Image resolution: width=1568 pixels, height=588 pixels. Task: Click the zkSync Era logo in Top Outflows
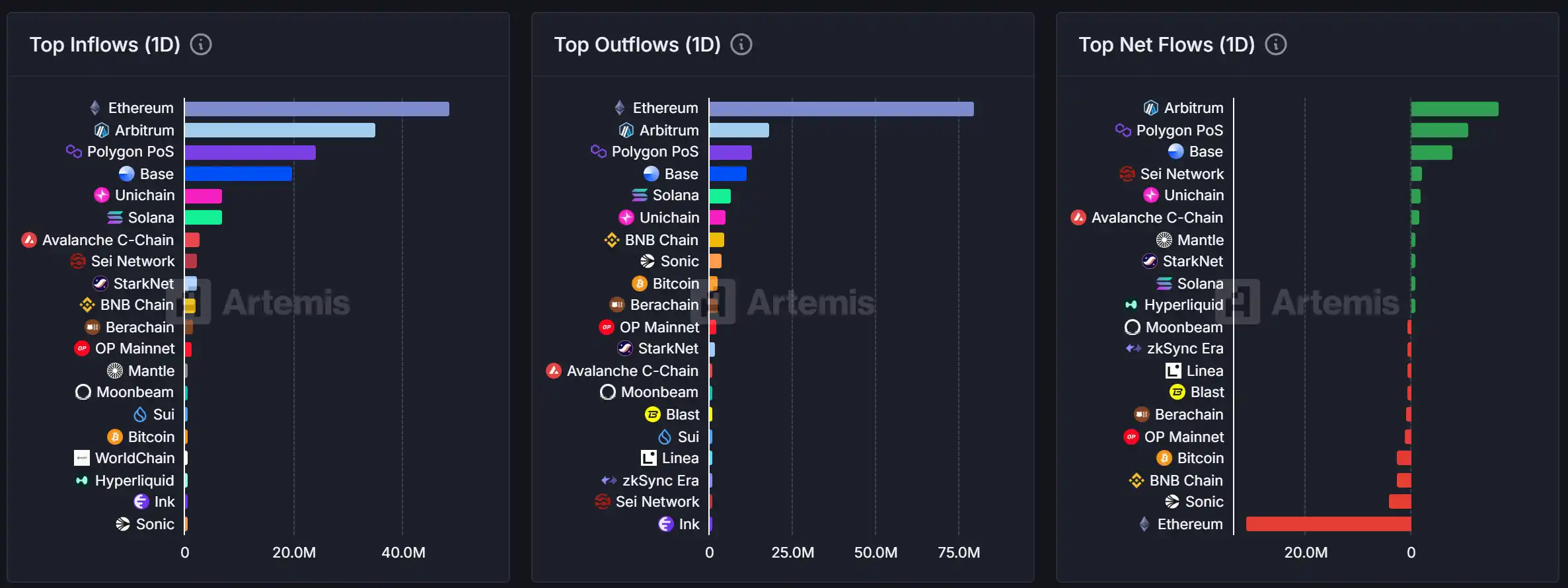[609, 480]
